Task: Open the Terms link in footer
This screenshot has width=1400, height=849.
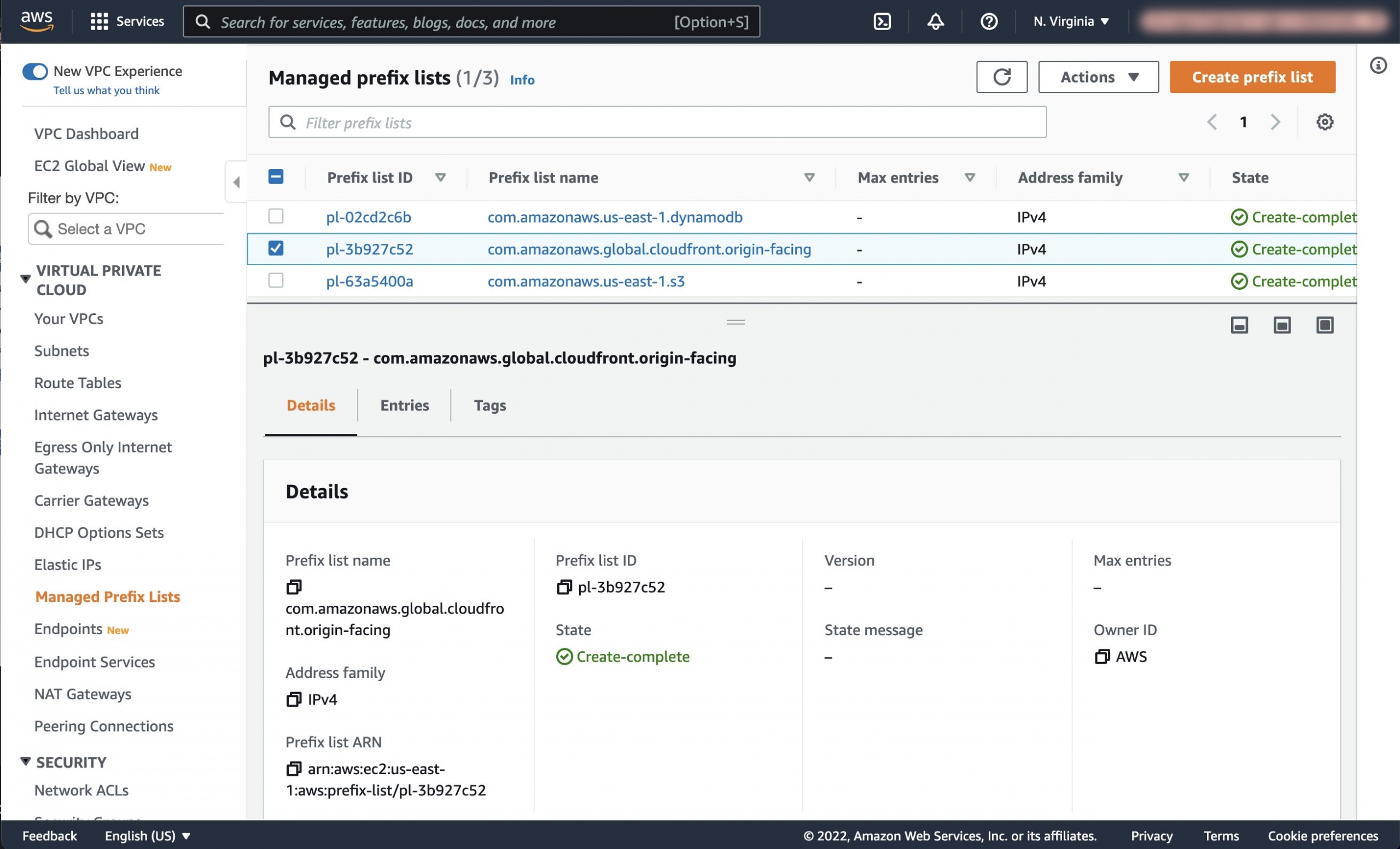Action: click(x=1221, y=836)
